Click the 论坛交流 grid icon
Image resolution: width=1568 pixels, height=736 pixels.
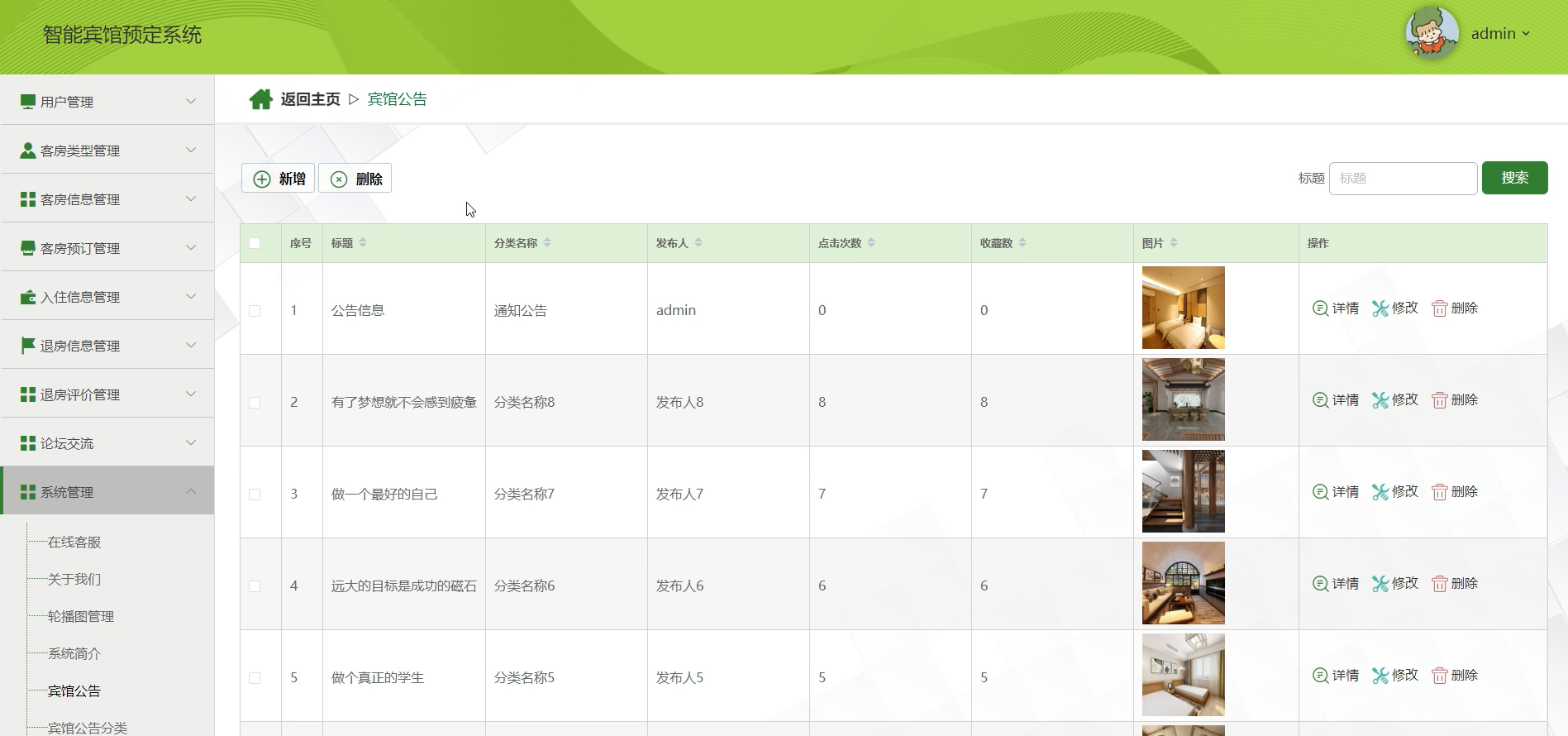(28, 443)
